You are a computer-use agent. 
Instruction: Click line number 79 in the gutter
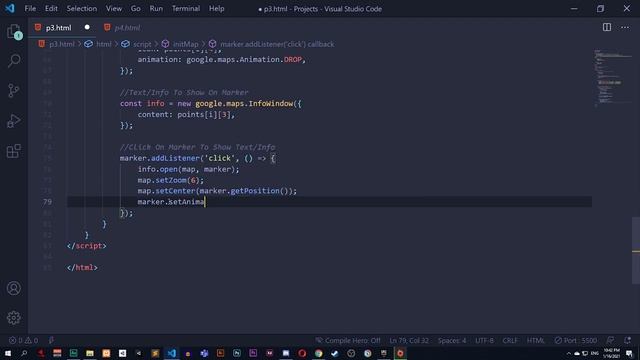pyautogui.click(x=47, y=202)
